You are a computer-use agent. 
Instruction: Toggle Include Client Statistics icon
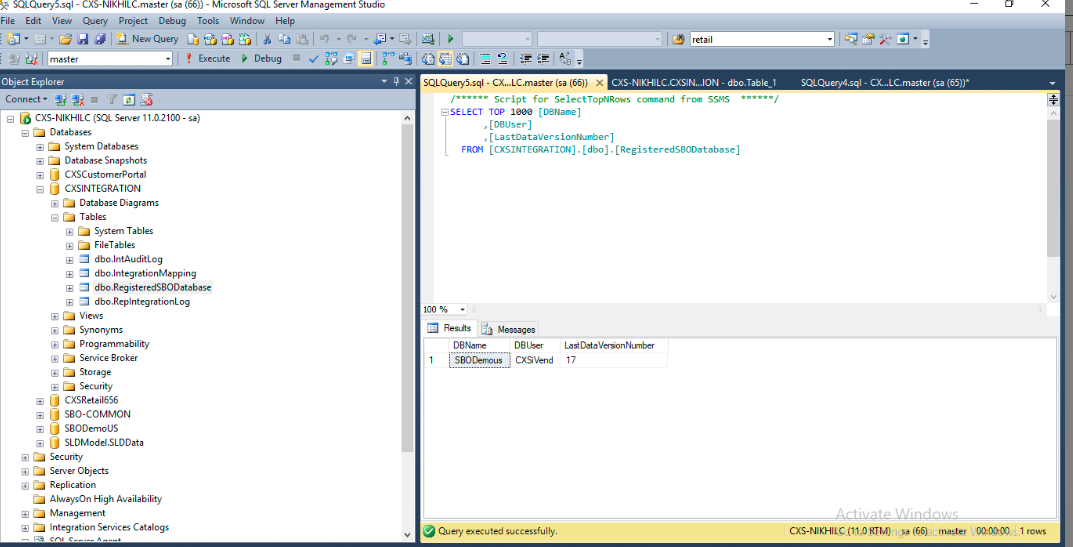[404, 59]
